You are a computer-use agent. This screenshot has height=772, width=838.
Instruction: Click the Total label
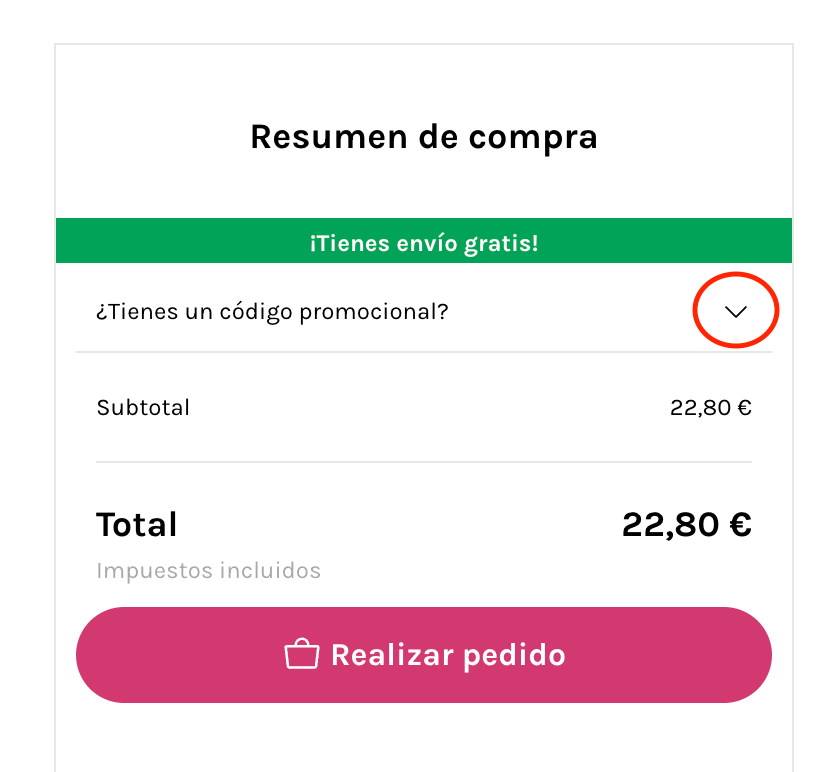[136, 524]
